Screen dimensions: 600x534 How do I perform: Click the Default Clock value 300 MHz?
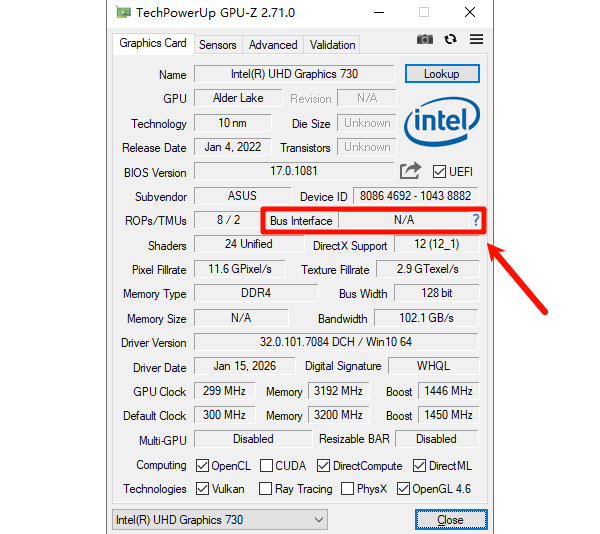[225, 415]
